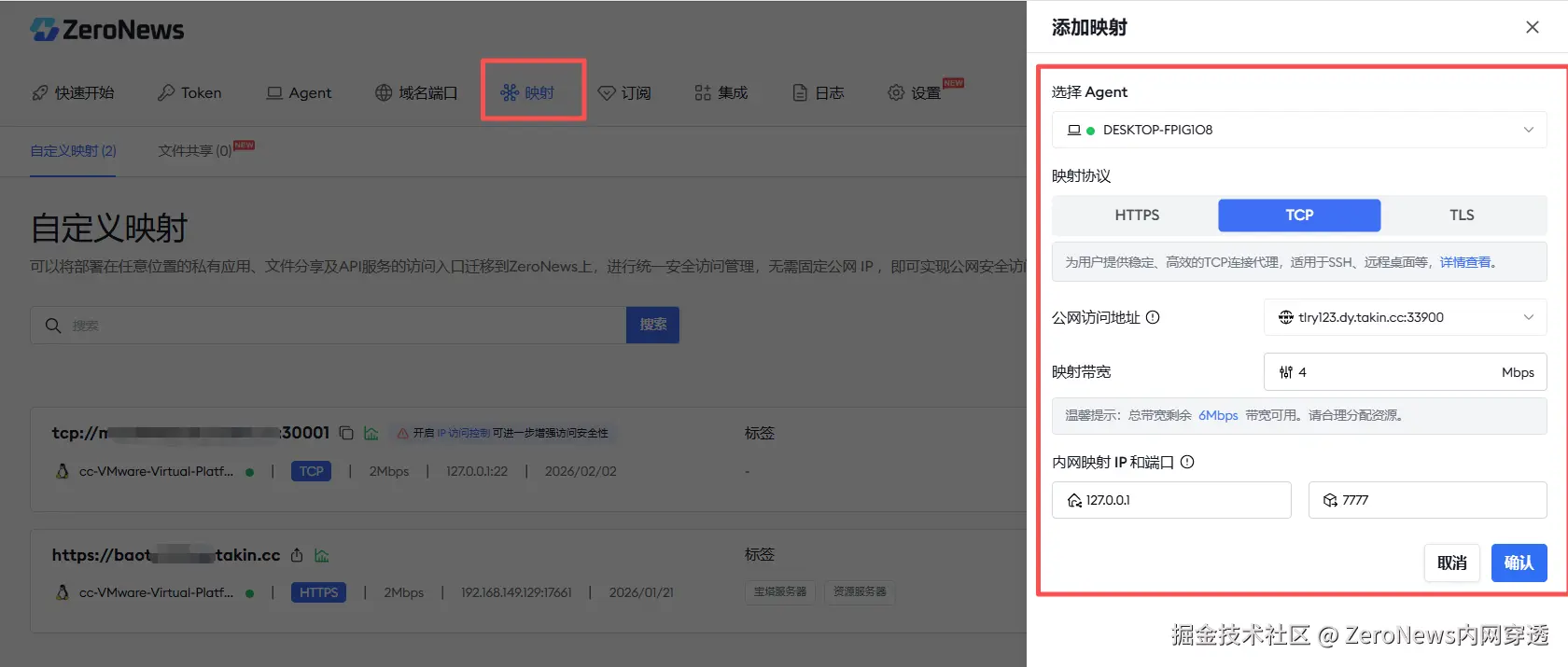Click the TCP protocol badge in first mapping
The height and width of the screenshot is (667, 1568).
click(312, 471)
